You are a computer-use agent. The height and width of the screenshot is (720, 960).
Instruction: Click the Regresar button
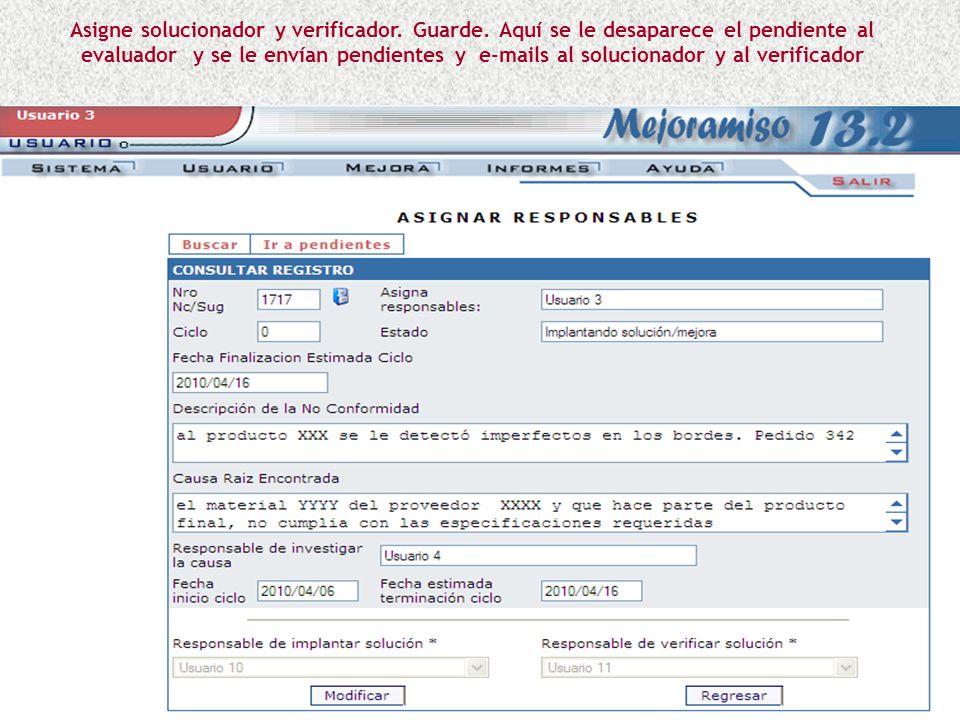(734, 696)
